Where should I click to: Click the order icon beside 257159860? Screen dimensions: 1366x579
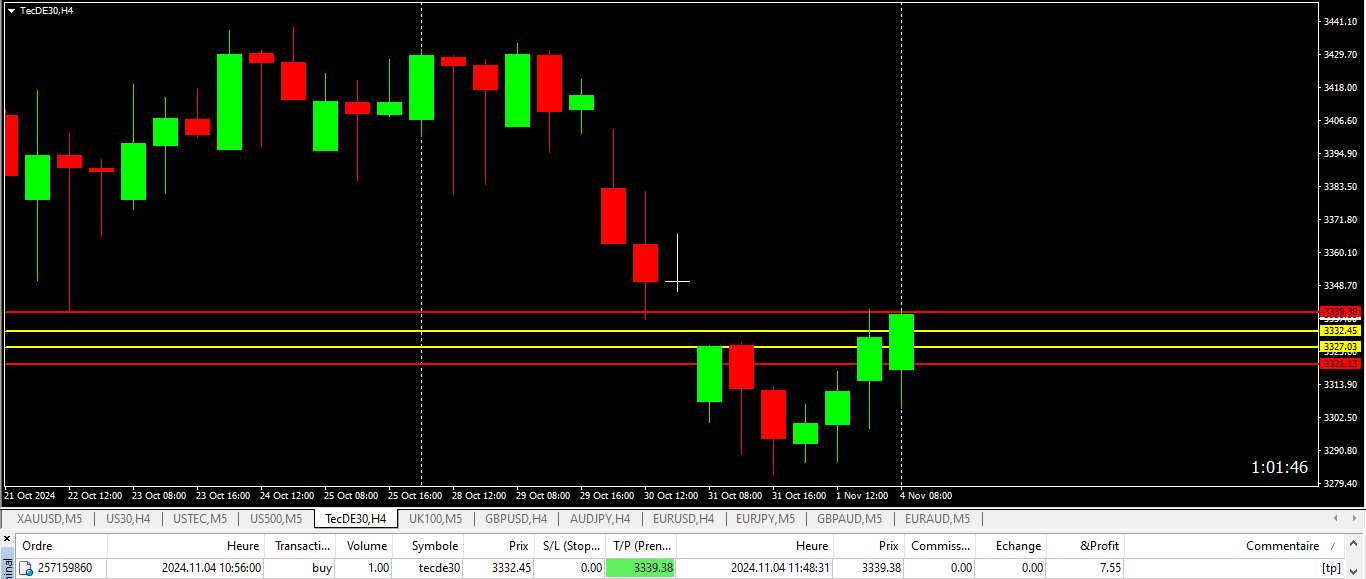tap(27, 568)
